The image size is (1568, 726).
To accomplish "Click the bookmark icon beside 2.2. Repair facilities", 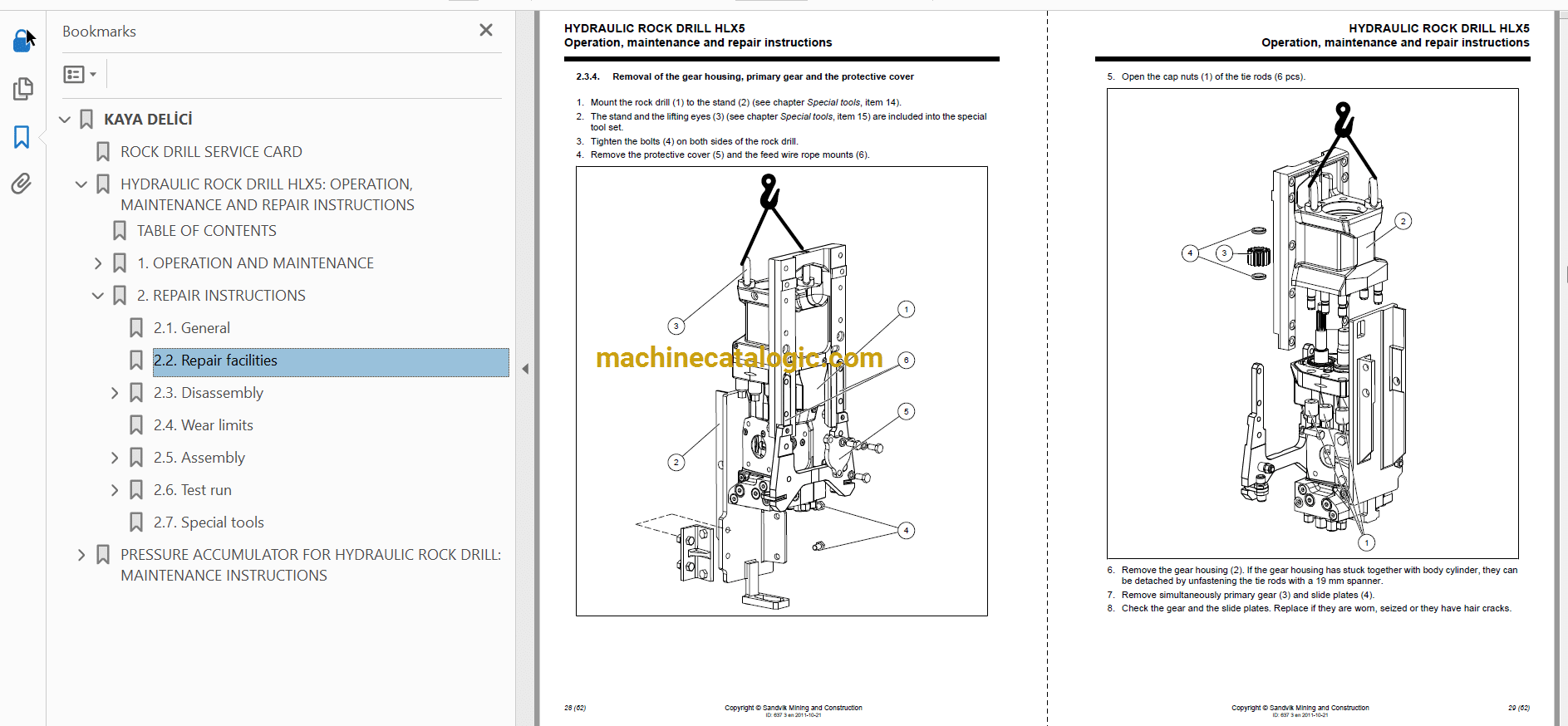I will tap(136, 361).
